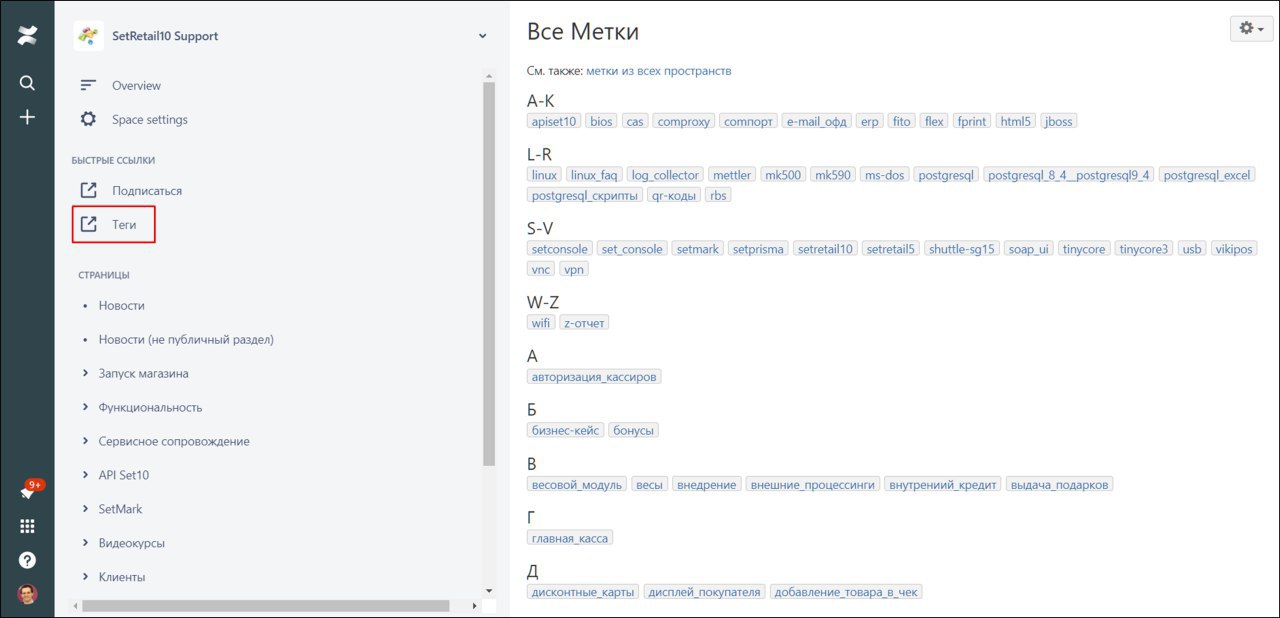Select the весовой_модуль label
Viewport: 1280px width, 618px height.
pos(577,485)
